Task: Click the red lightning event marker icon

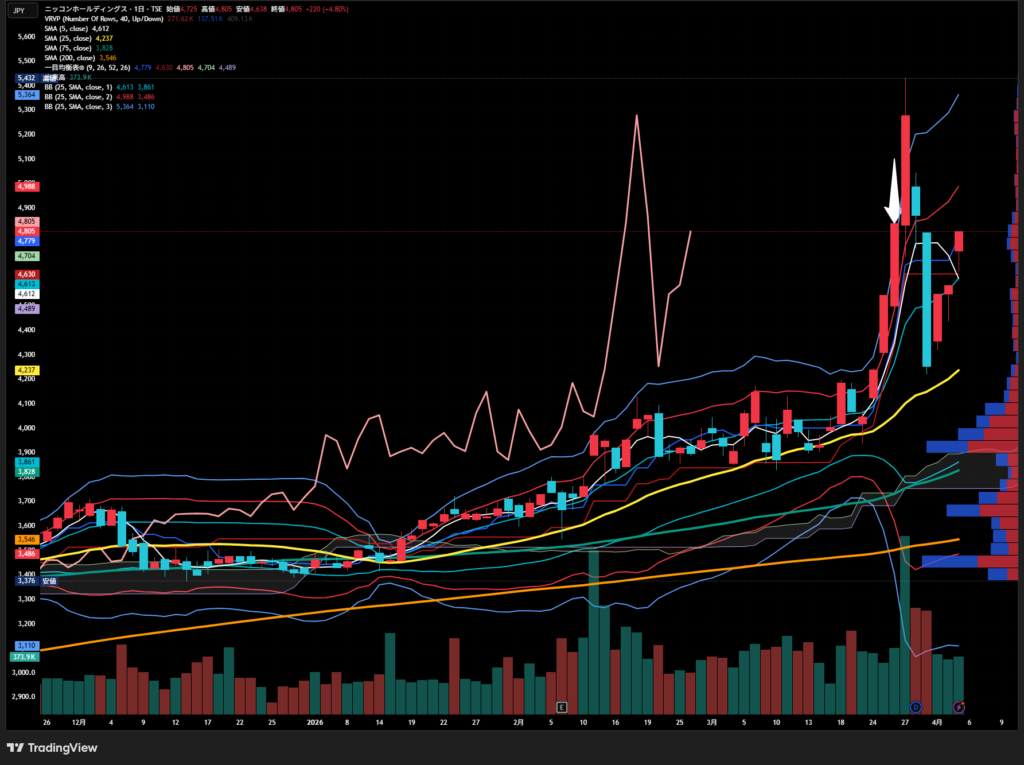Action: [960, 707]
